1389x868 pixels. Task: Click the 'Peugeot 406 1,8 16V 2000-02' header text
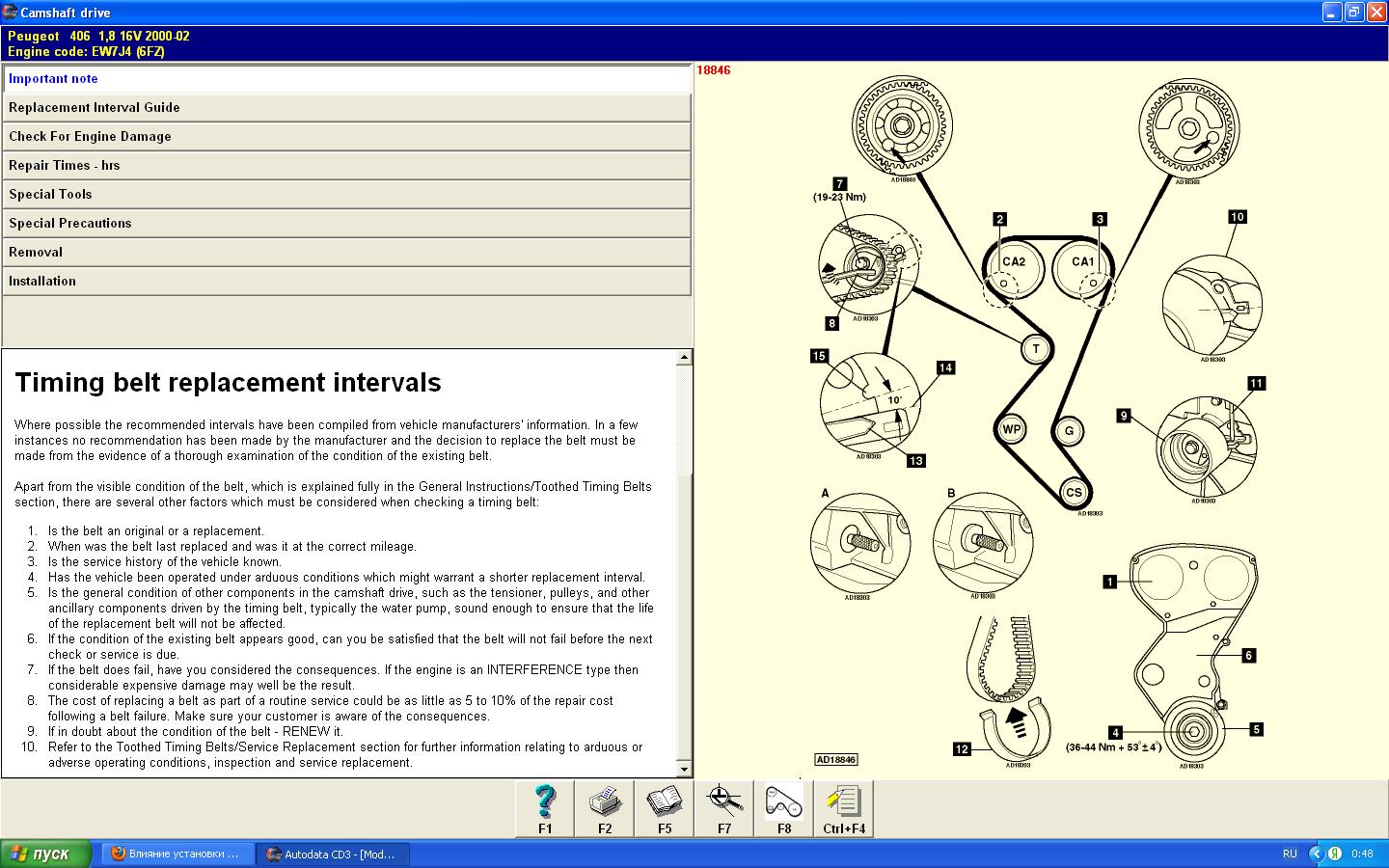[x=98, y=37]
